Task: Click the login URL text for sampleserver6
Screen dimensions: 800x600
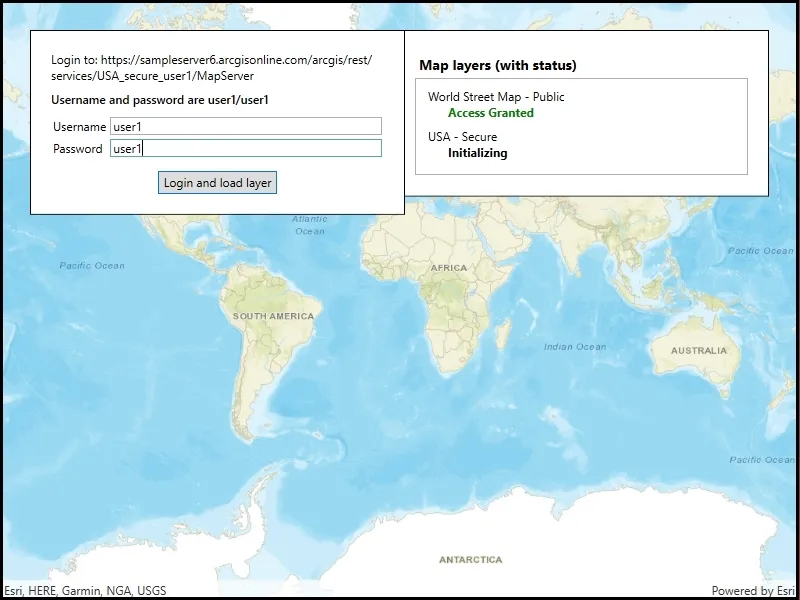Action: (x=212, y=68)
